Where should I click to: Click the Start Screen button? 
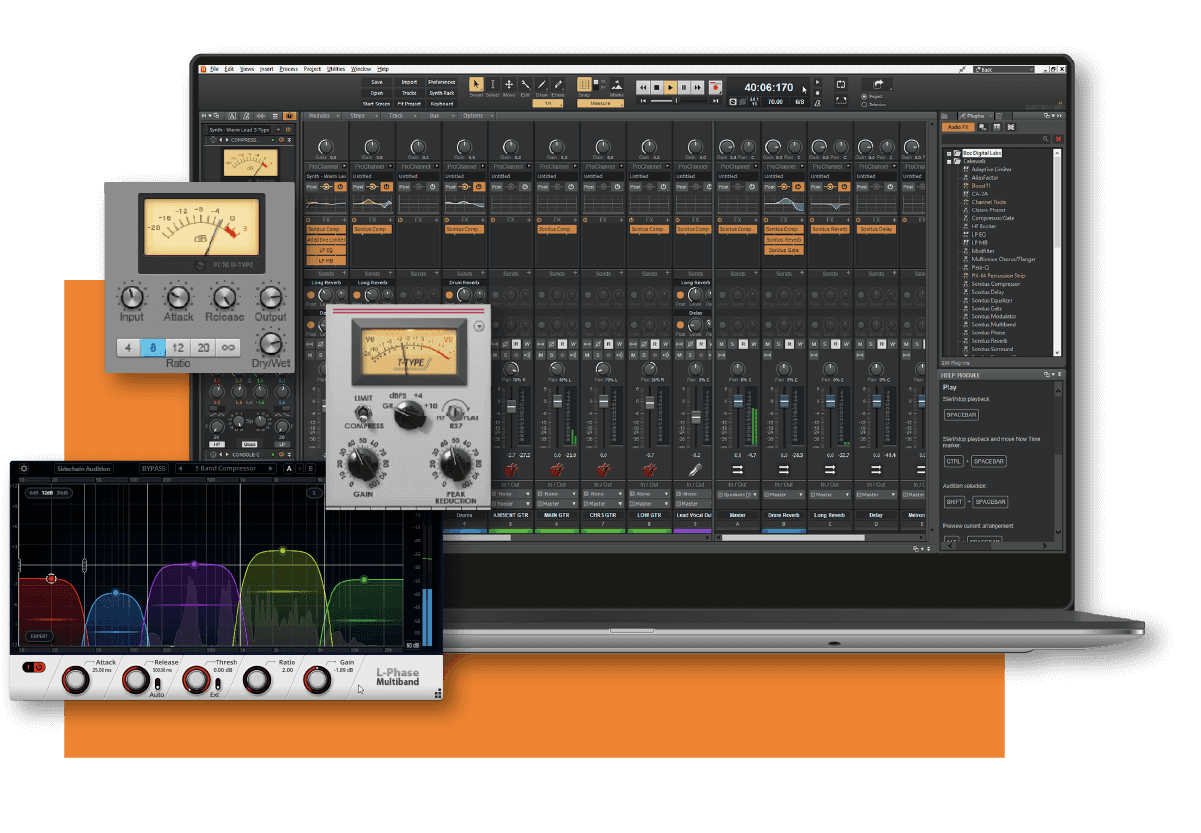[377, 104]
